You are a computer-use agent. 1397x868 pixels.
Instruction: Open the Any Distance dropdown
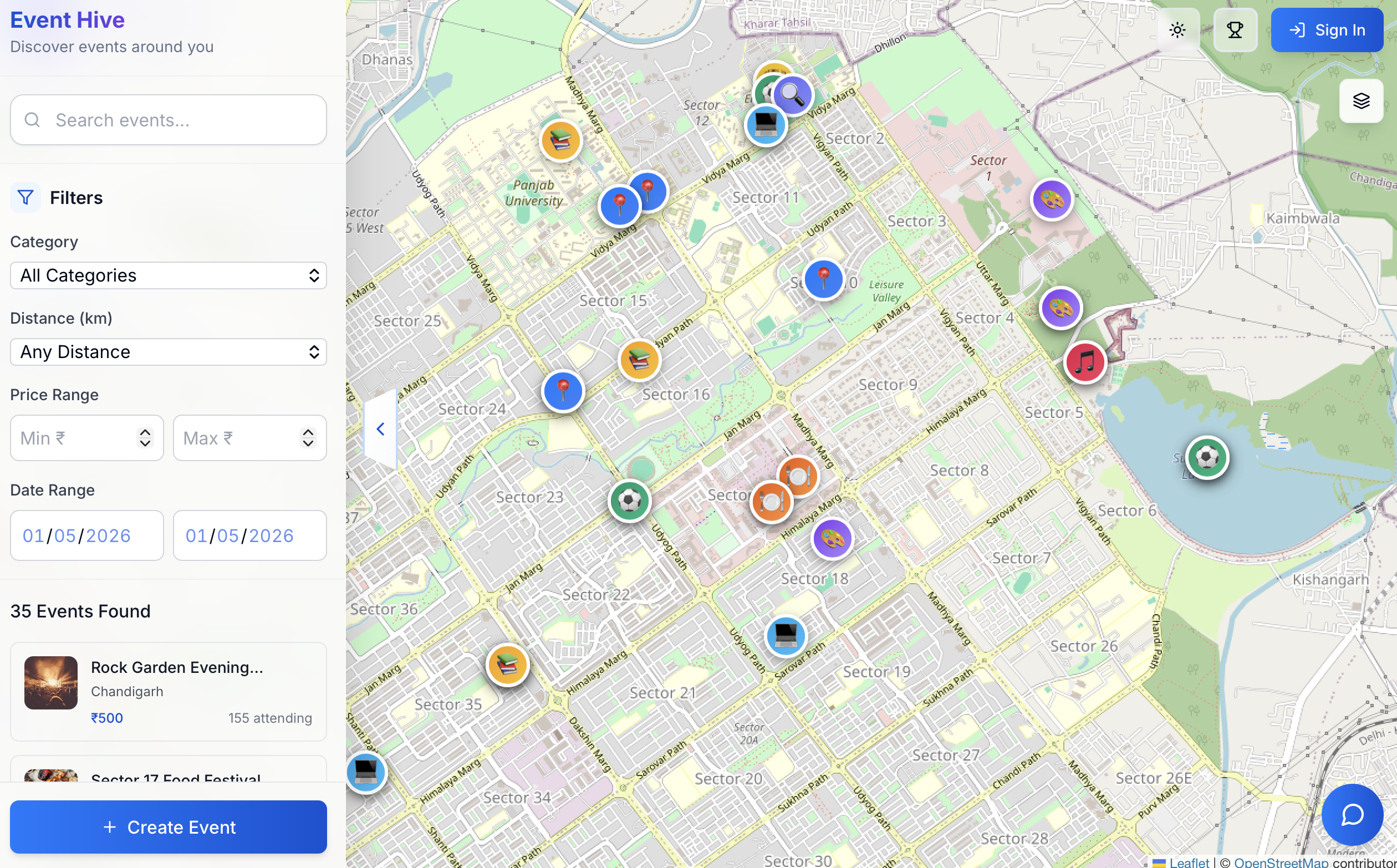(x=168, y=352)
